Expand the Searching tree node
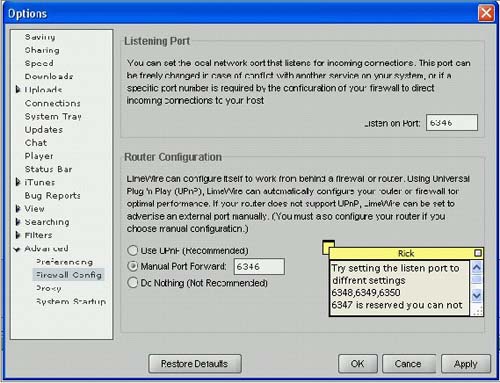Screen dimensions: 500x383 point(18,222)
